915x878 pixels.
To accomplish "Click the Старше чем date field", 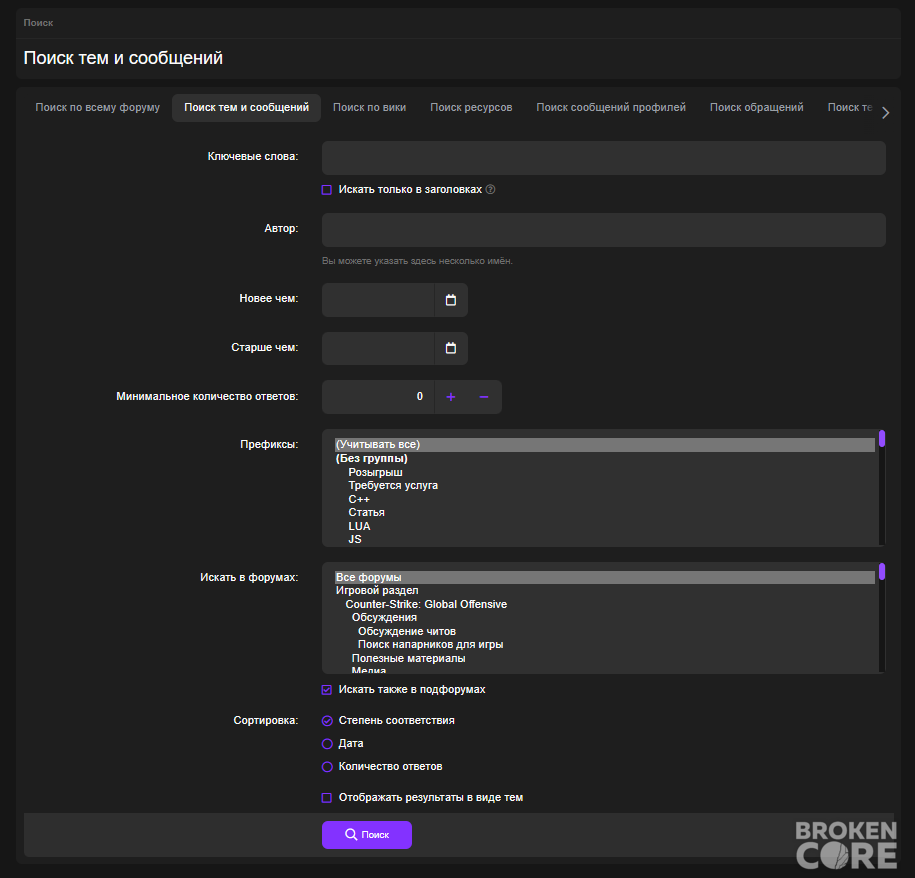I will (378, 348).
